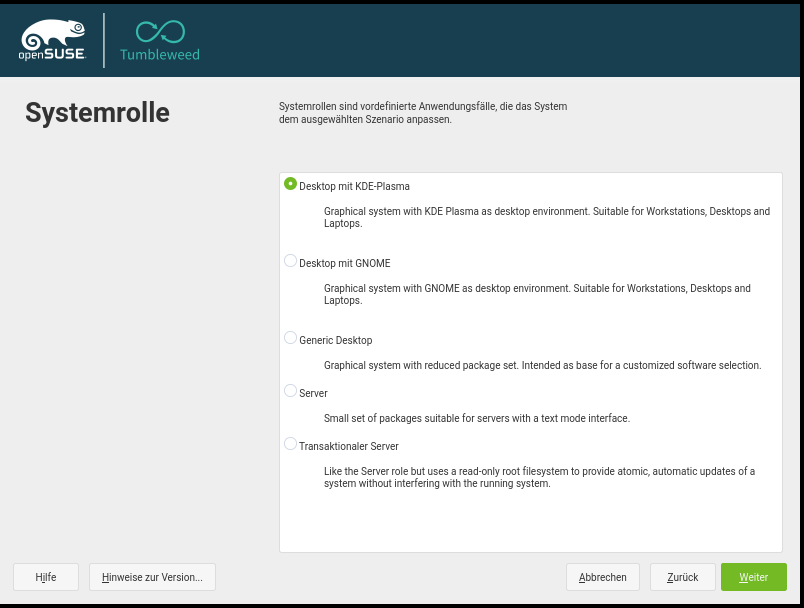Click the Tumbleweed infinity logo

pos(160,31)
